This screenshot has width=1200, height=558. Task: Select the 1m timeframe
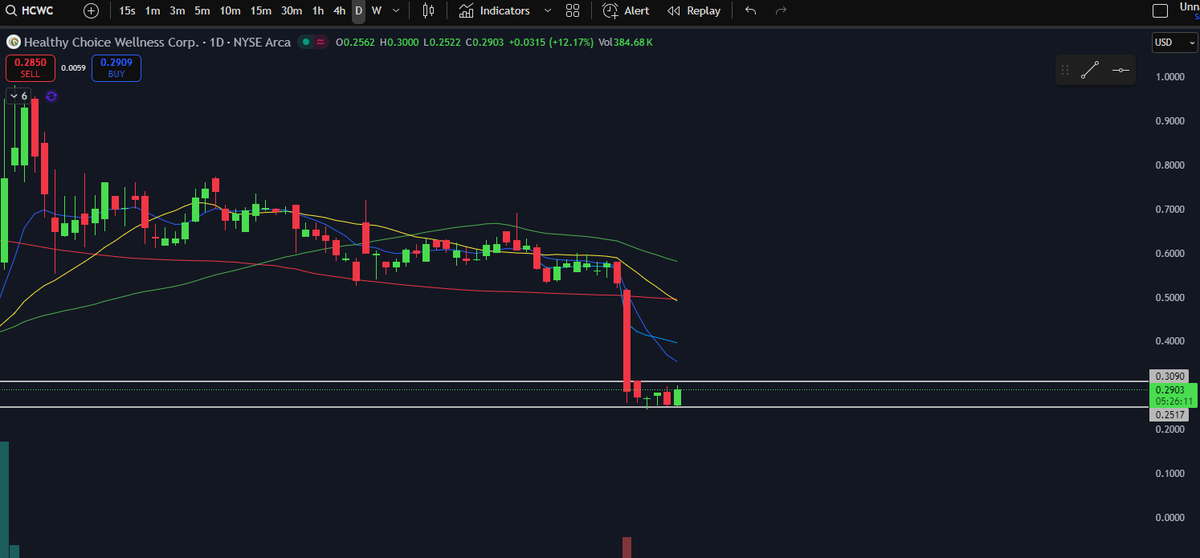[152, 11]
